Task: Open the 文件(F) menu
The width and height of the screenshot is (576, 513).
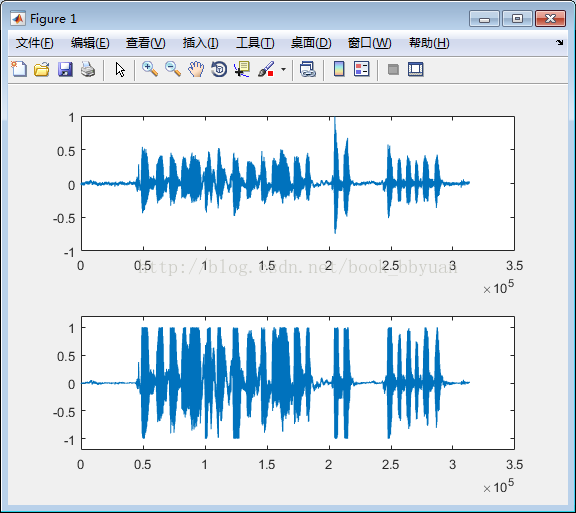Action: (x=35, y=43)
